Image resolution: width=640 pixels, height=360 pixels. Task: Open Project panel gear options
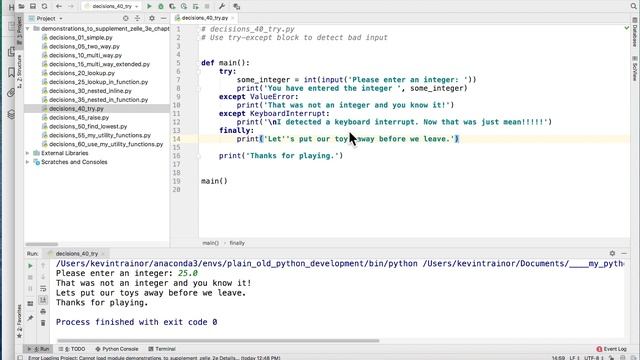(x=152, y=18)
